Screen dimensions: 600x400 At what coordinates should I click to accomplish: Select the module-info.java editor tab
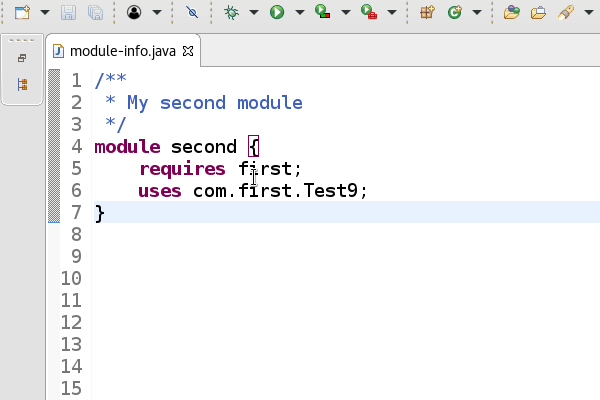coord(122,51)
